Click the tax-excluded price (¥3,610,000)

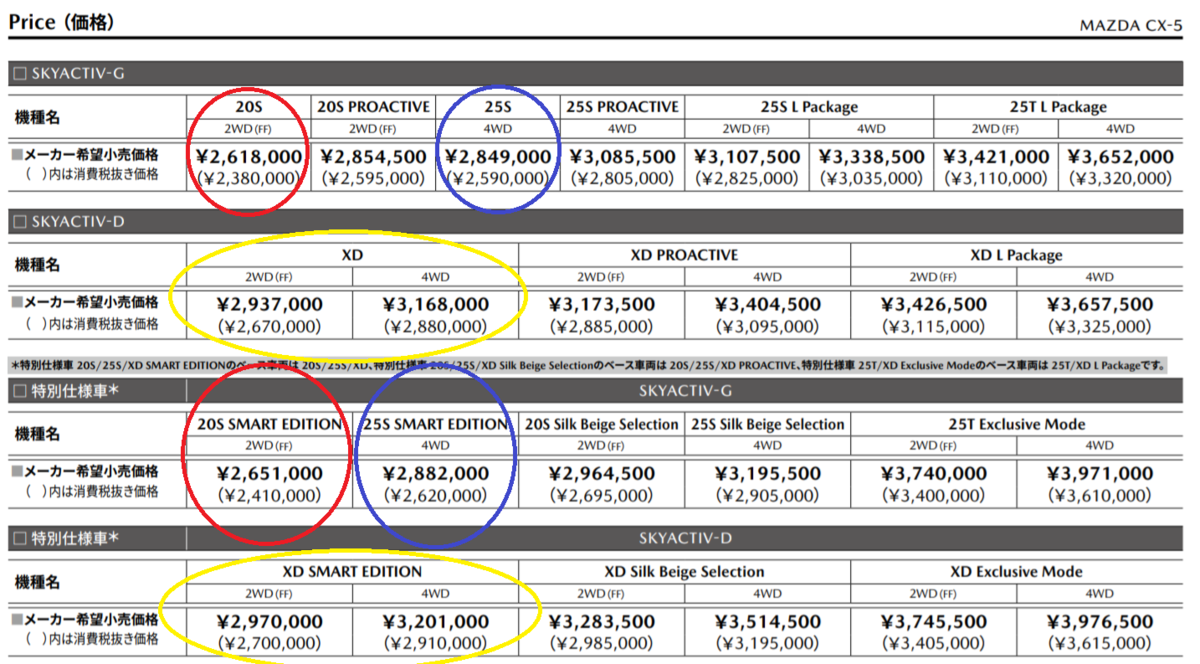(x=1100, y=495)
